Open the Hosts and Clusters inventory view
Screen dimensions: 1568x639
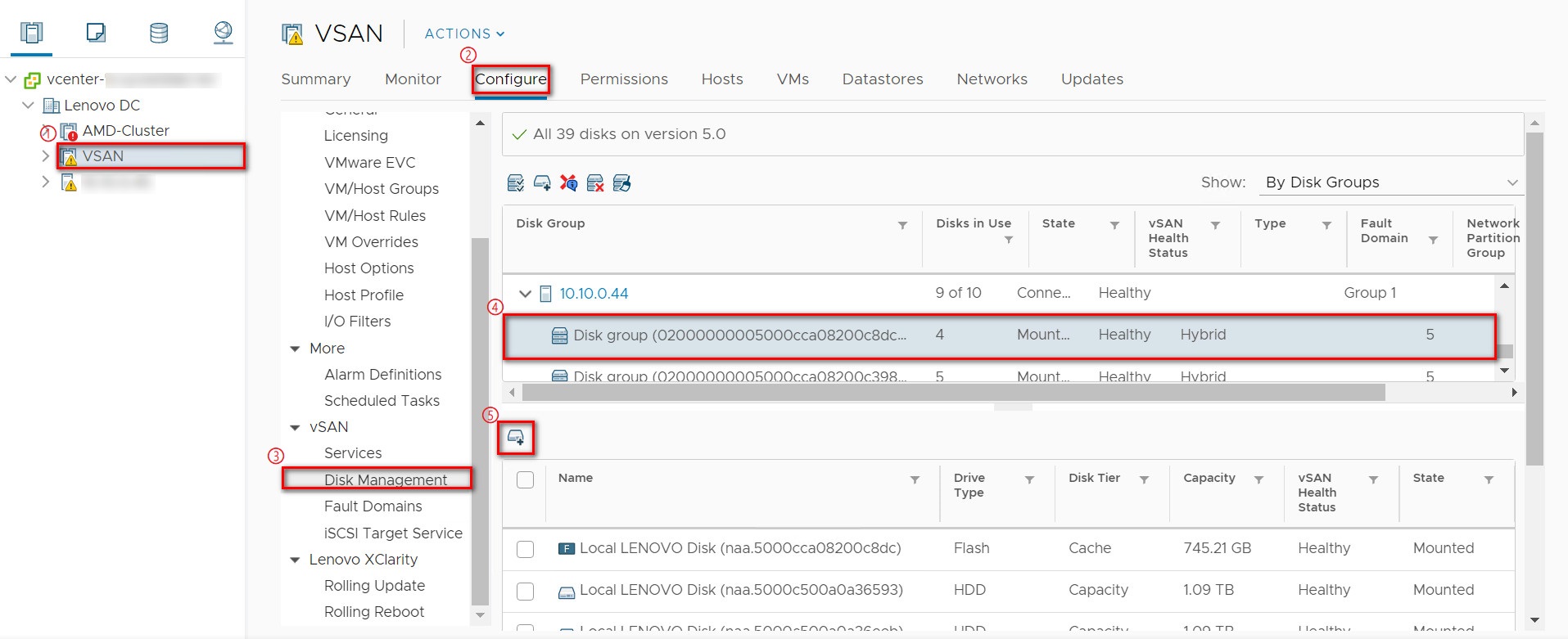(32, 33)
